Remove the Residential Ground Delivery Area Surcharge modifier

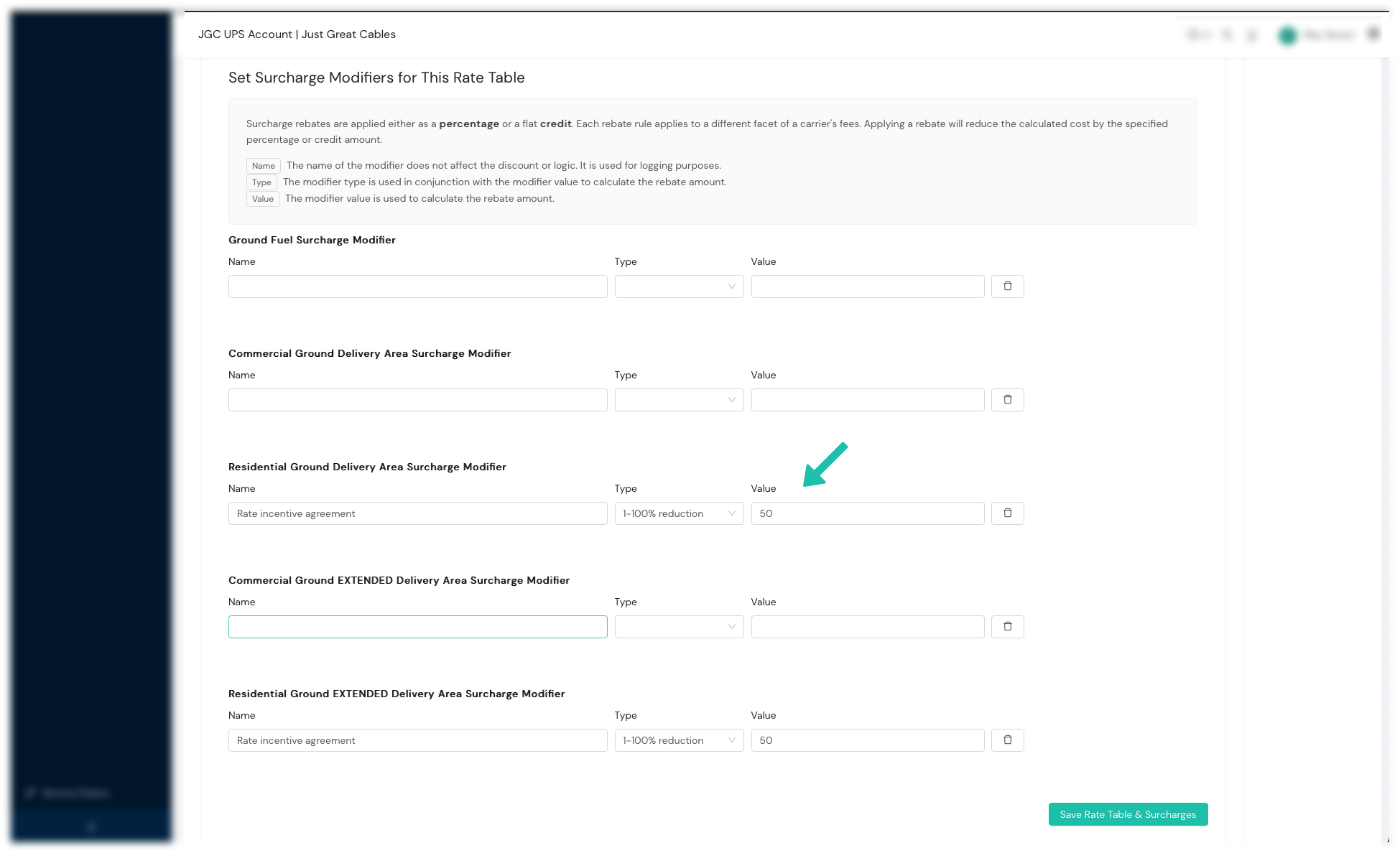tap(1007, 513)
